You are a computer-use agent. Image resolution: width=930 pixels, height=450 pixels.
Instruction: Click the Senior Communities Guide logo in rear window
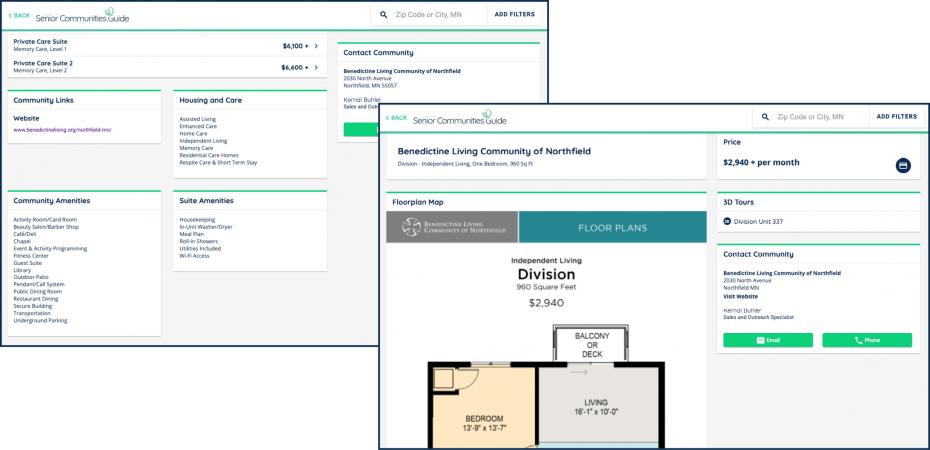(82, 16)
